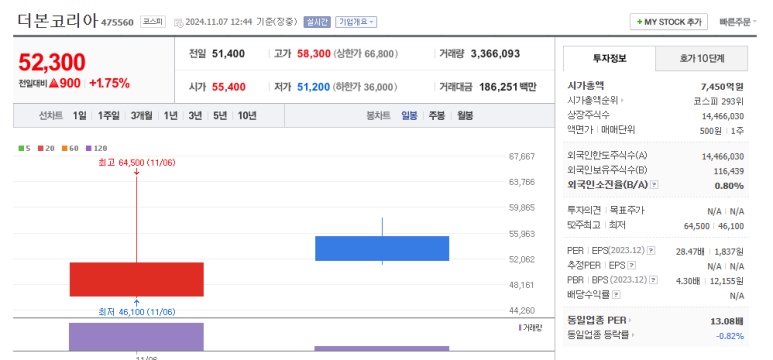Click the 코스피 293위 ranking value
Viewport: 773px width, 360px height.
pos(718,101)
